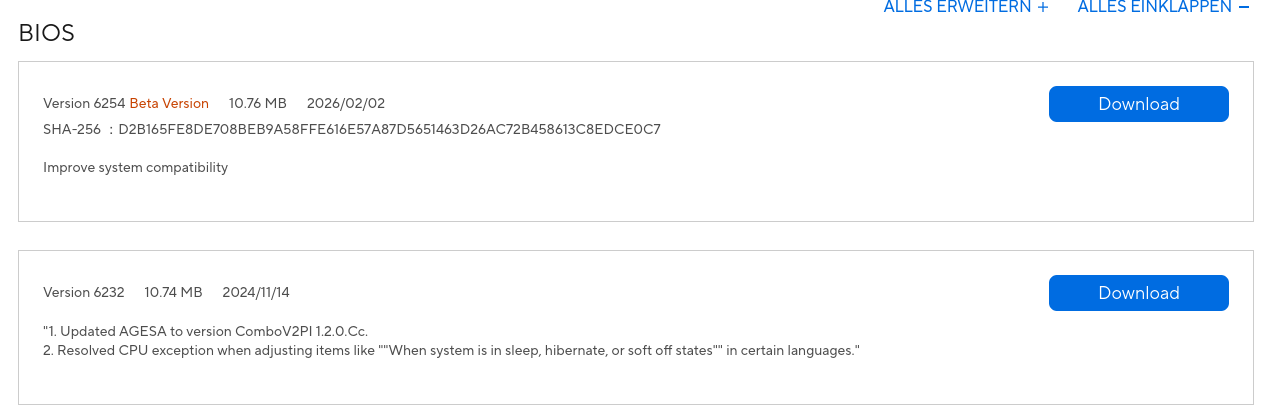Click the number 6254 in the first entry
This screenshot has height=414, width=1267.
click(110, 103)
